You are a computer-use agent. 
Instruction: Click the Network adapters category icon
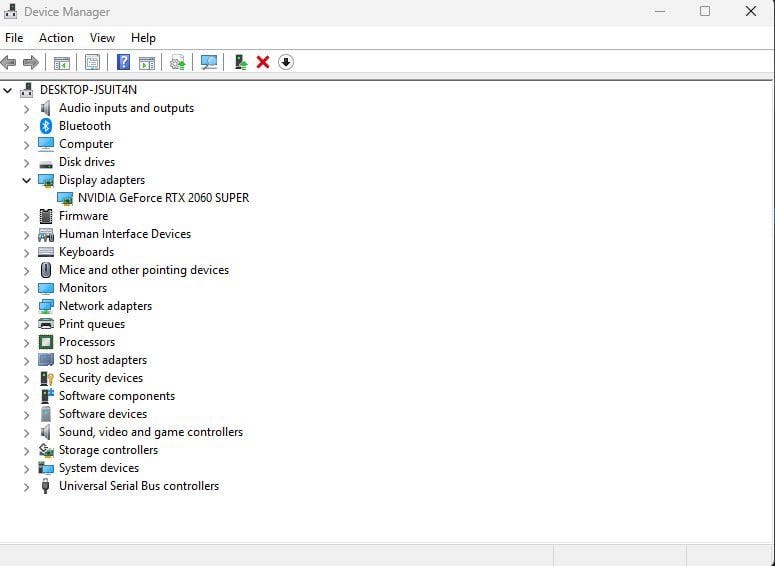[x=46, y=306]
